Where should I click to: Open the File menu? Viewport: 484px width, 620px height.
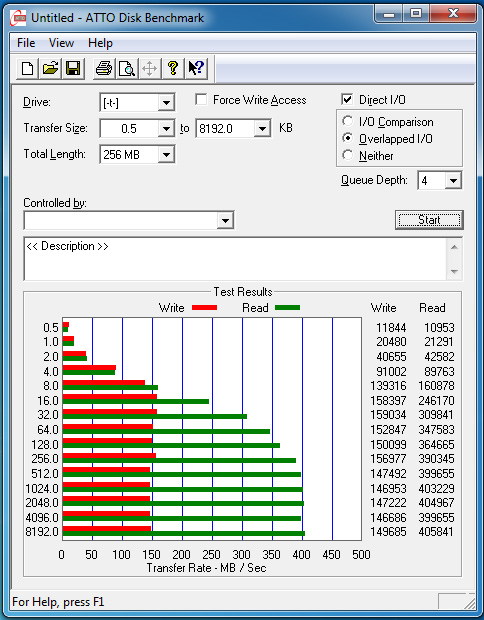[x=26, y=43]
